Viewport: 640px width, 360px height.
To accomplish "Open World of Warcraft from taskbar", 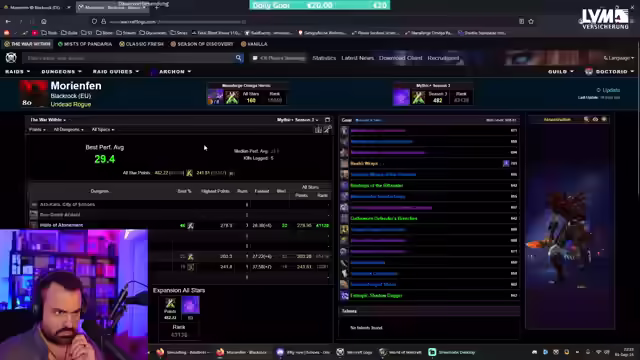I will tap(401, 352).
